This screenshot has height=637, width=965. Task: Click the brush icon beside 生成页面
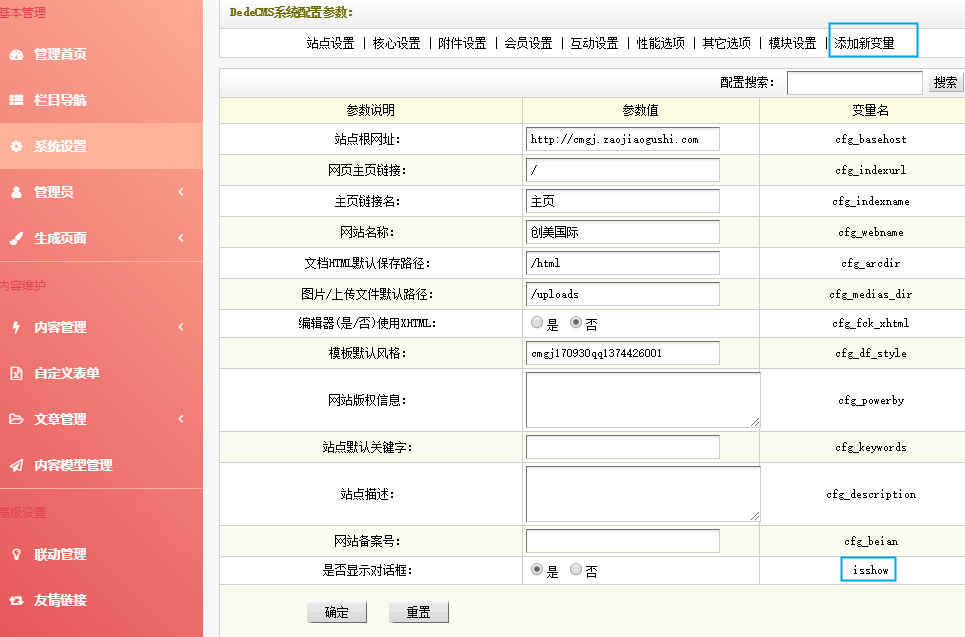(x=16, y=238)
